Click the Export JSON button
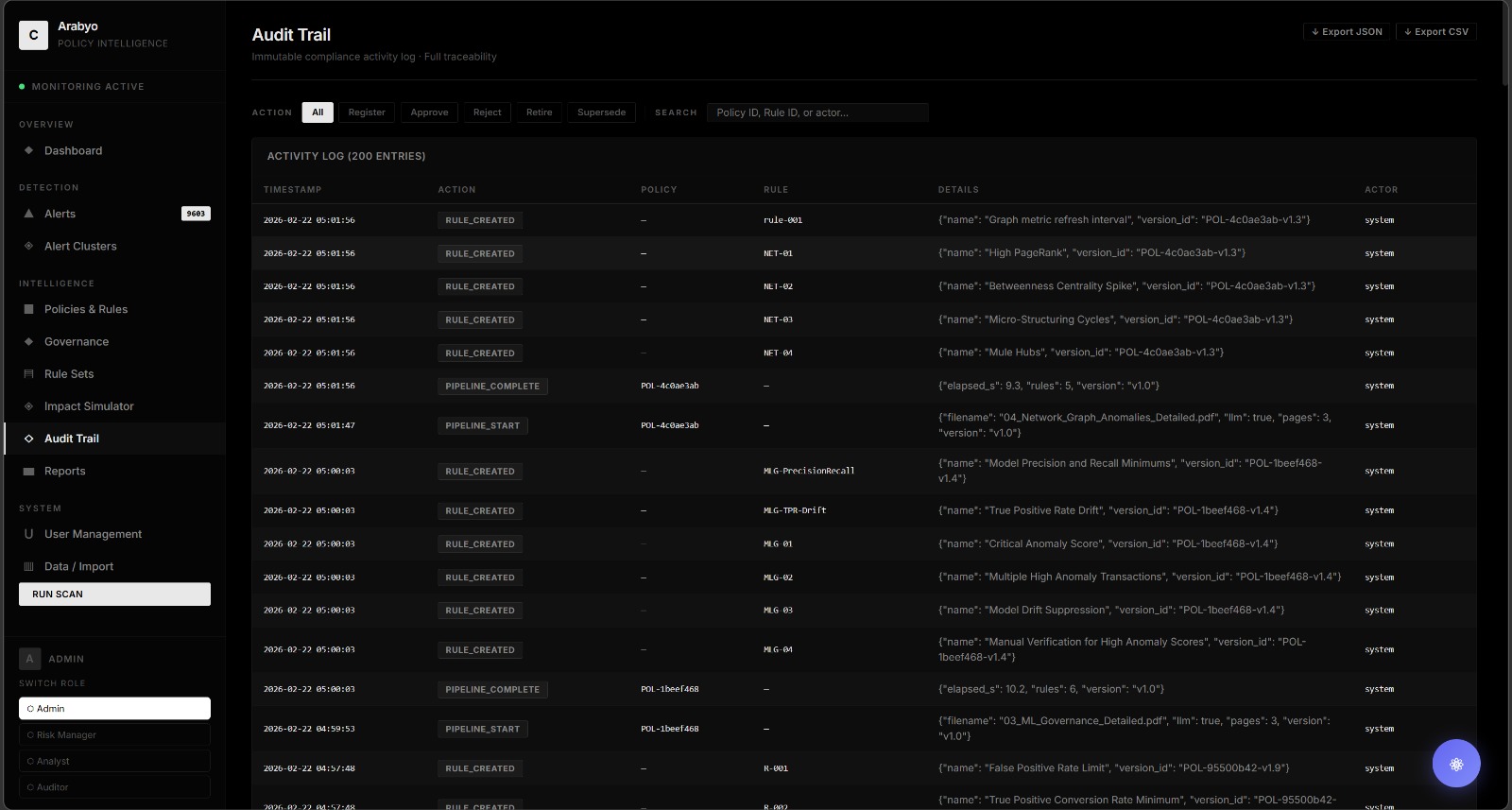1512x810 pixels. point(1347,32)
